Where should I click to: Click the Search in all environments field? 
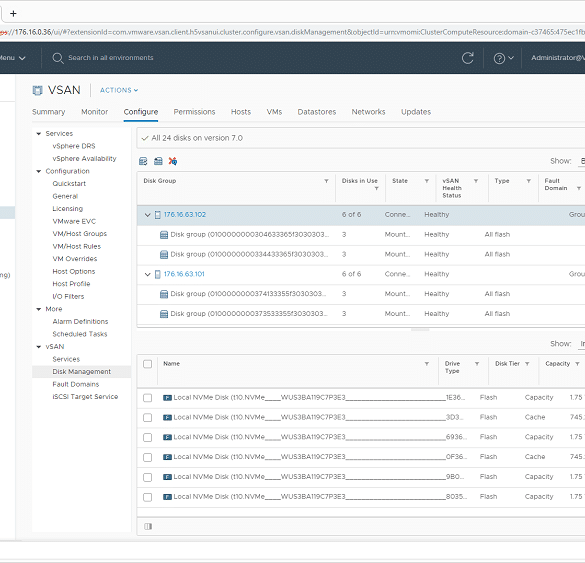(x=111, y=58)
